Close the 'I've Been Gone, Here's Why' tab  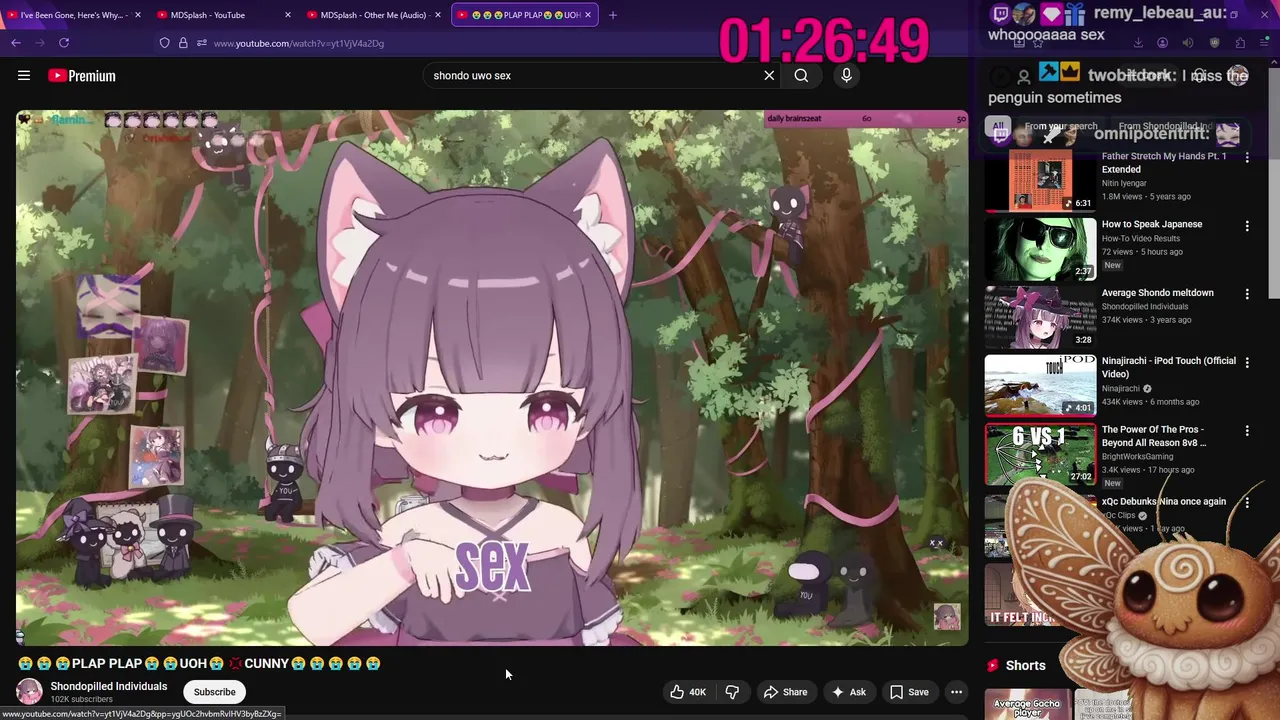coord(137,15)
